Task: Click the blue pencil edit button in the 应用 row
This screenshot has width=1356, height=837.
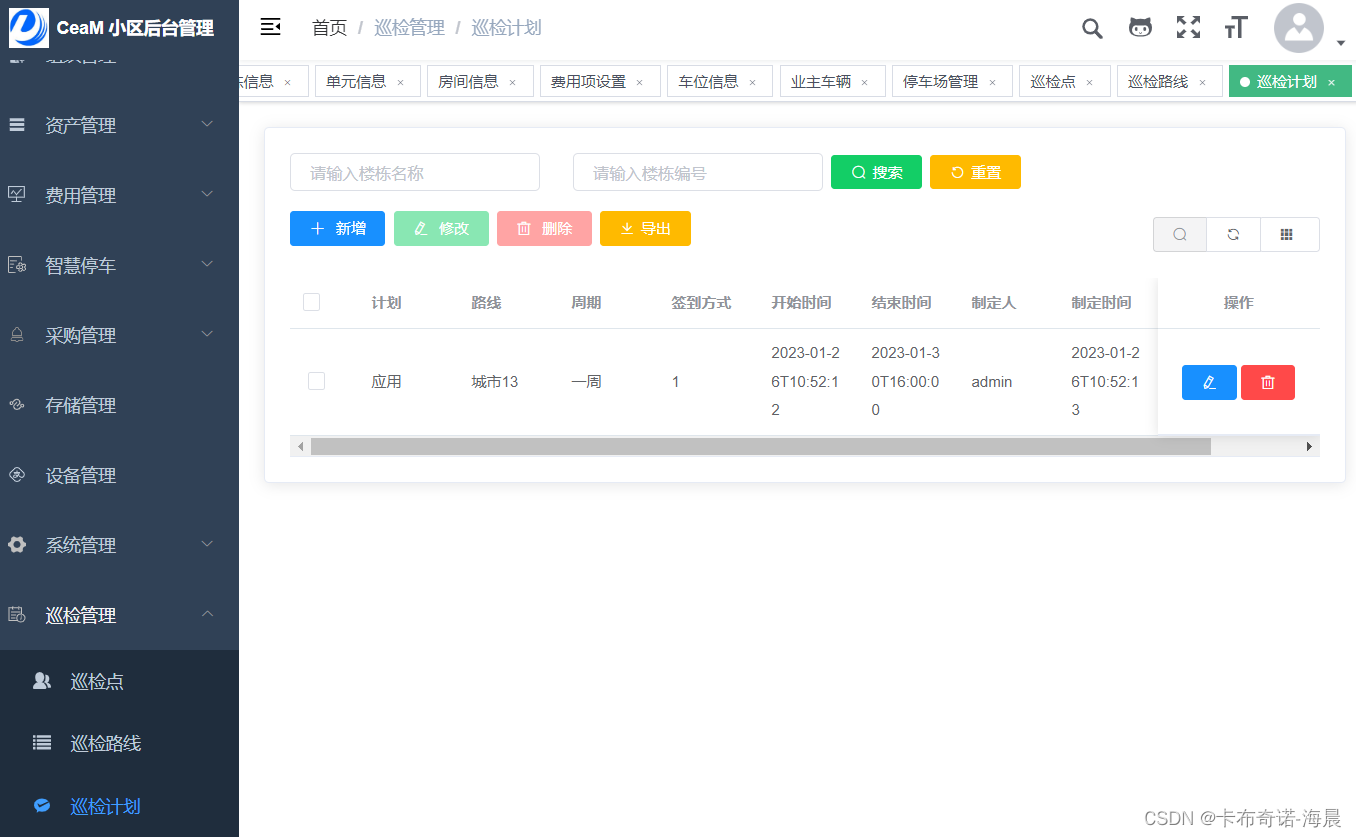Action: click(x=1209, y=382)
